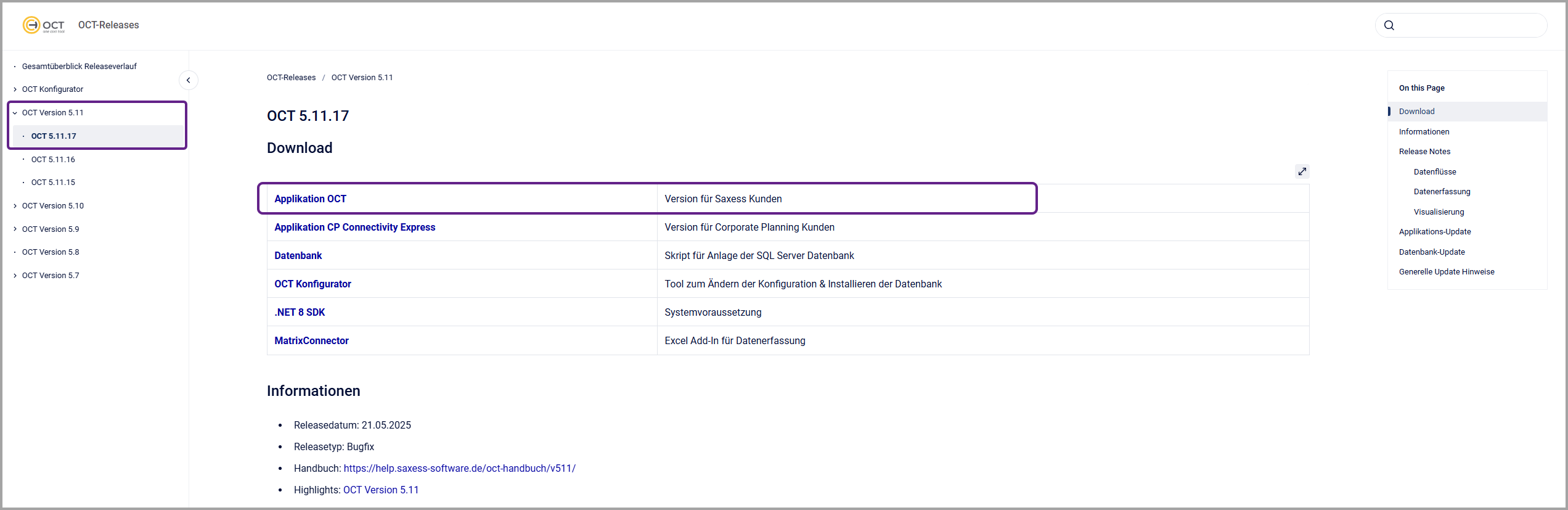
Task: Click the OCT logo icon
Action: click(x=44, y=25)
